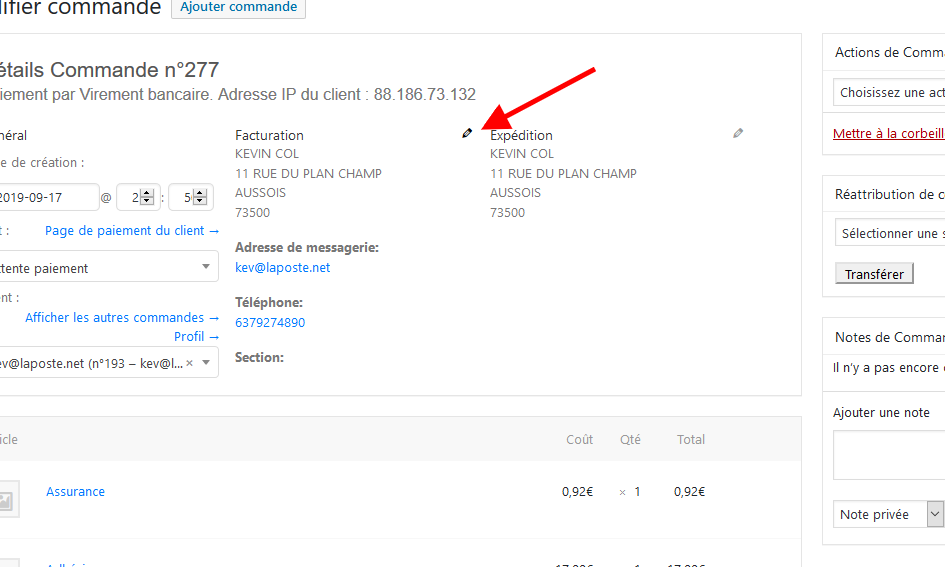Click the quantity multiplier for Assurance
Screen dimensions: 945x567
622,492
